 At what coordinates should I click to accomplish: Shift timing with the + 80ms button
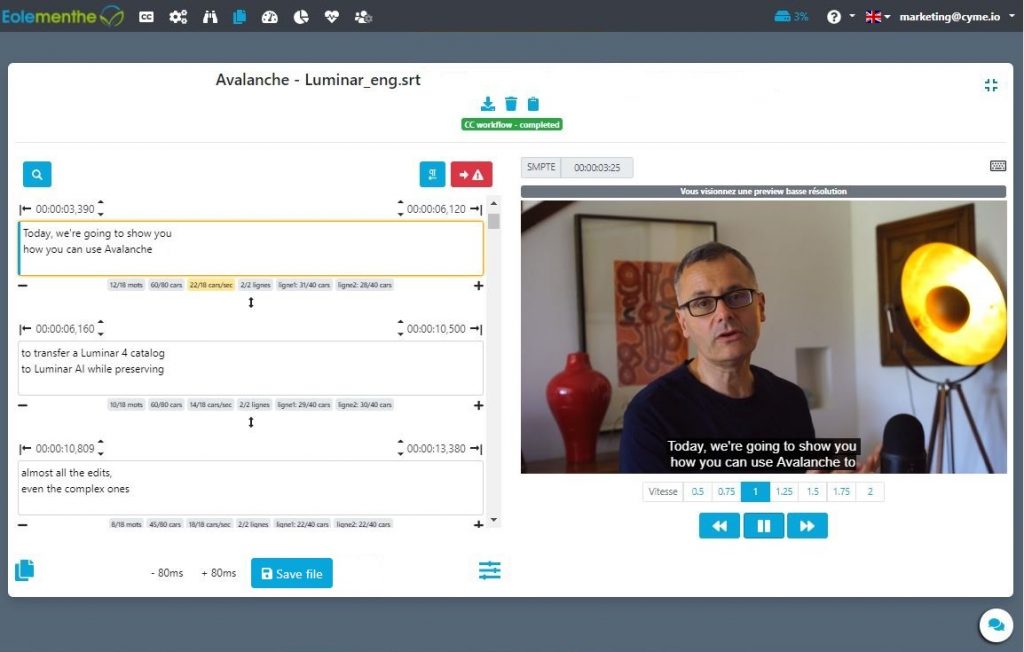pos(218,573)
